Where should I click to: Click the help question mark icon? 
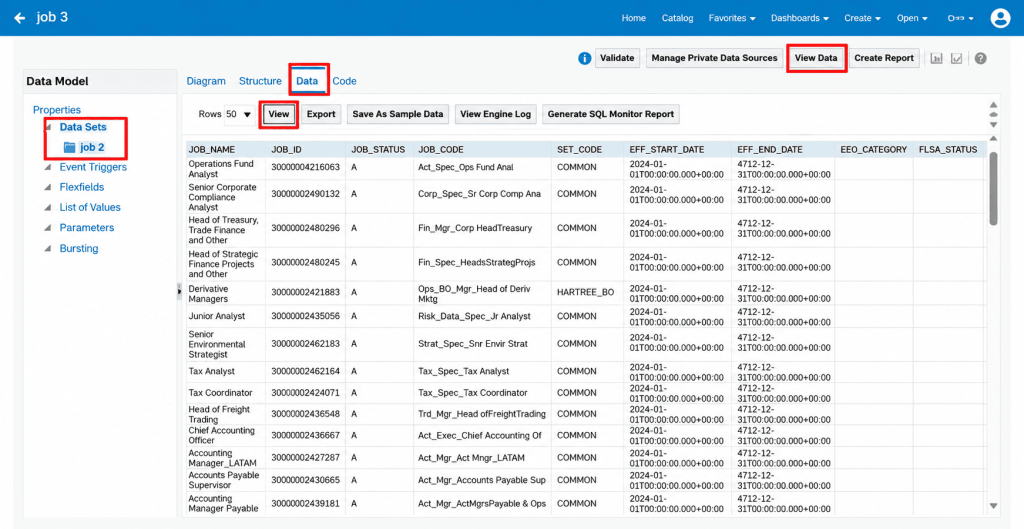[x=980, y=58]
